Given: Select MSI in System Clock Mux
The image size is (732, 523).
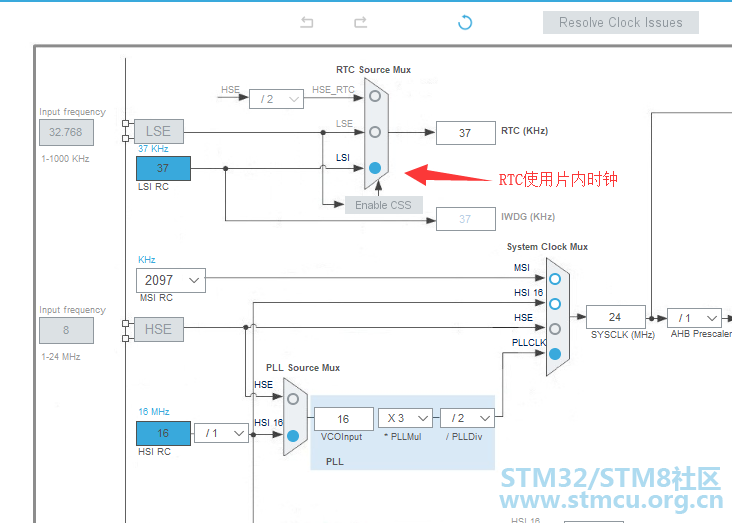Looking at the screenshot, I should point(555,279).
